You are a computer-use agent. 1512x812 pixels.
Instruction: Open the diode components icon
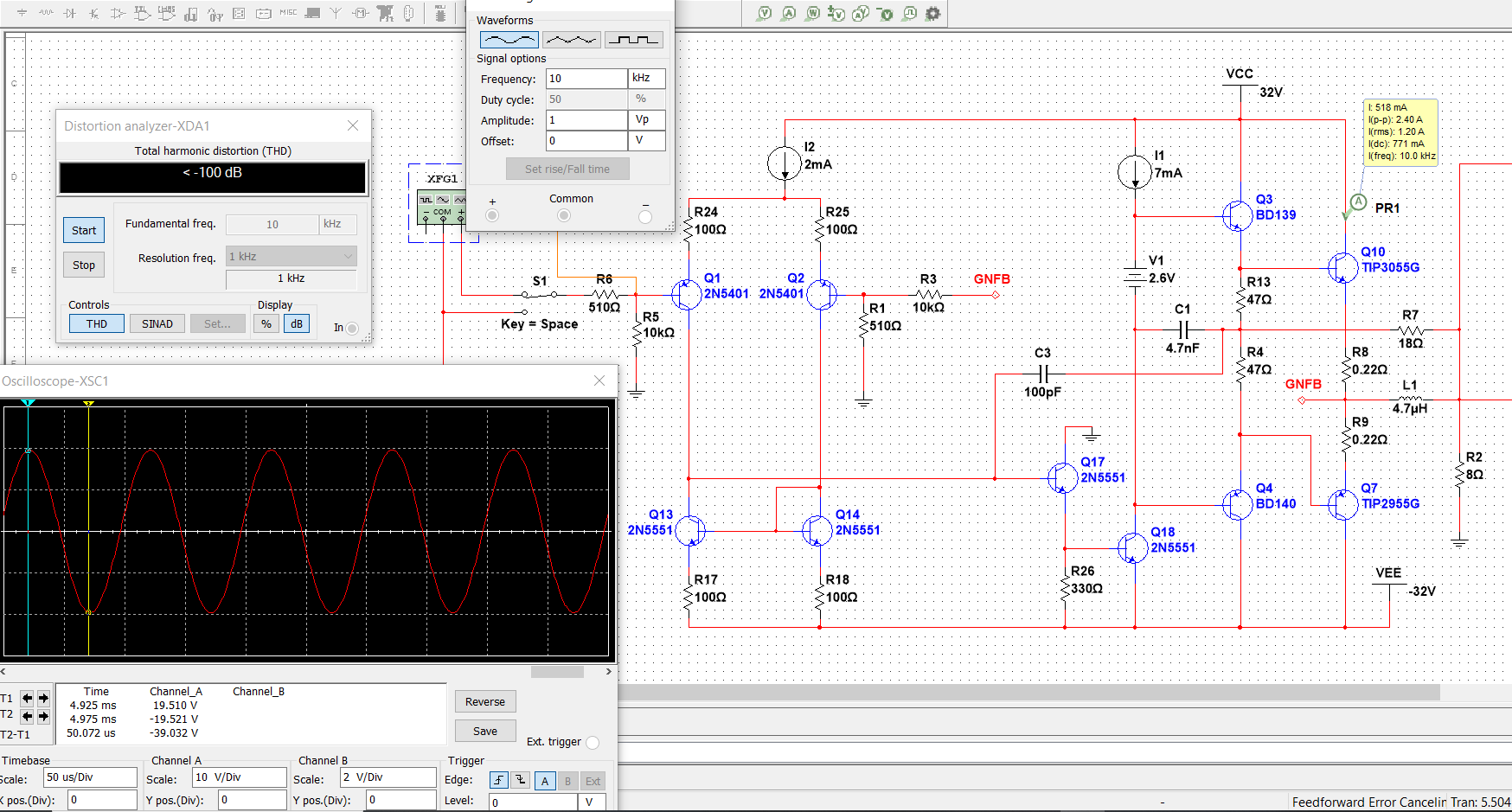click(x=70, y=13)
